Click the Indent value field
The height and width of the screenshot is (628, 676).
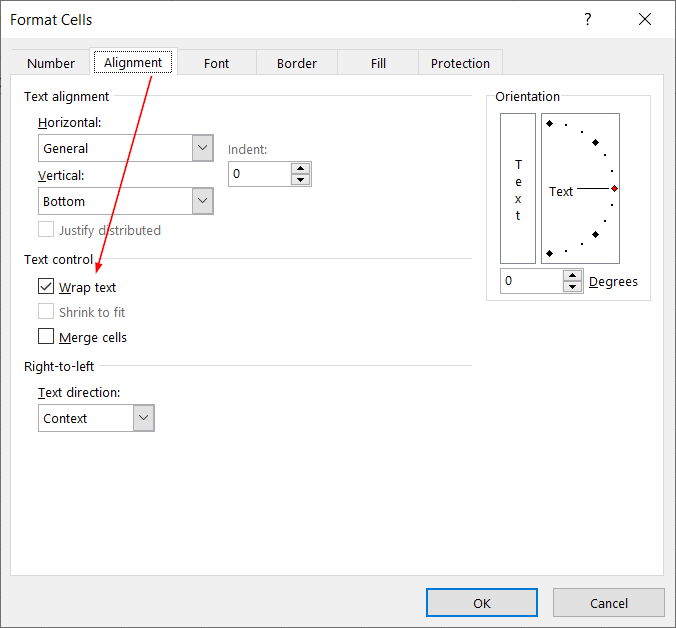pos(260,174)
